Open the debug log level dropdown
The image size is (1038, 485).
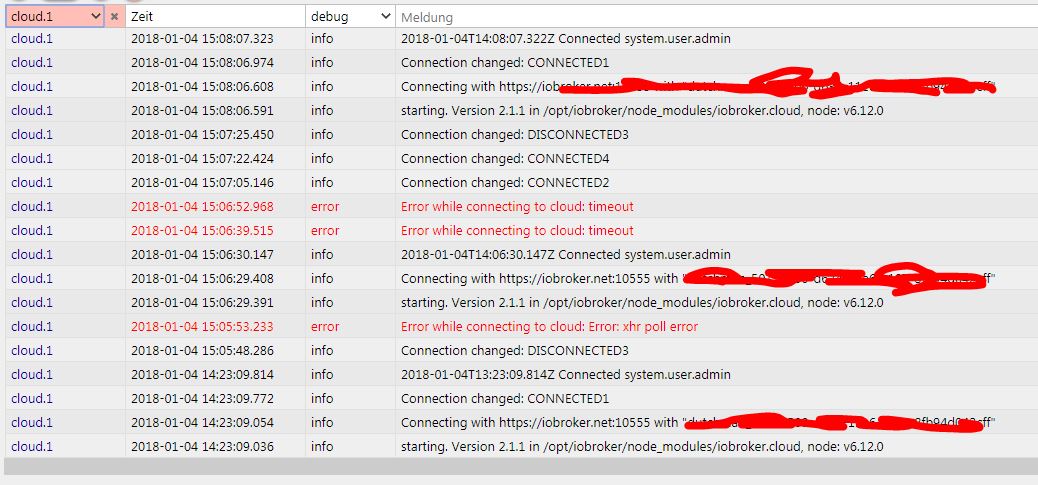click(385, 17)
